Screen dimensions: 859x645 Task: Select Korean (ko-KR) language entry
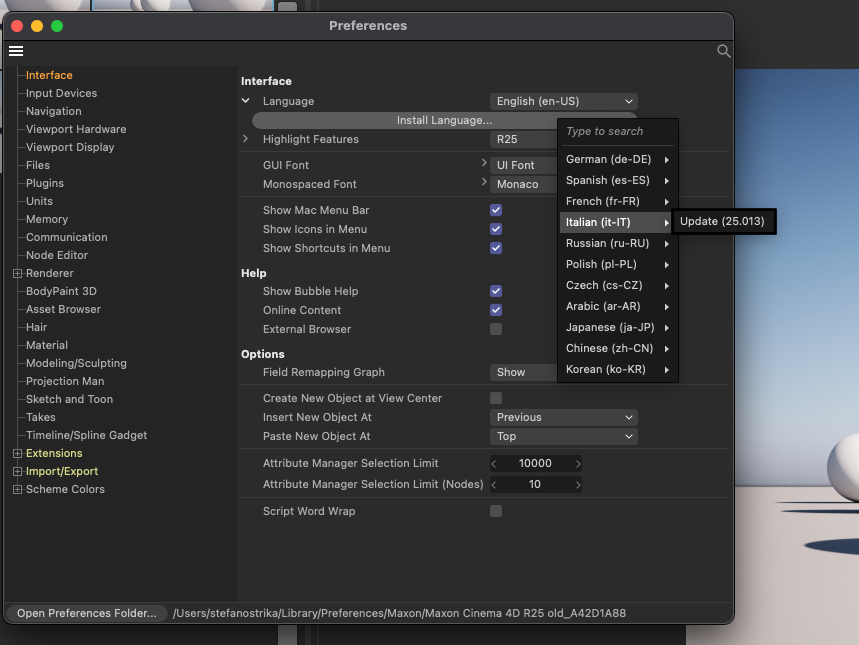[618, 369]
